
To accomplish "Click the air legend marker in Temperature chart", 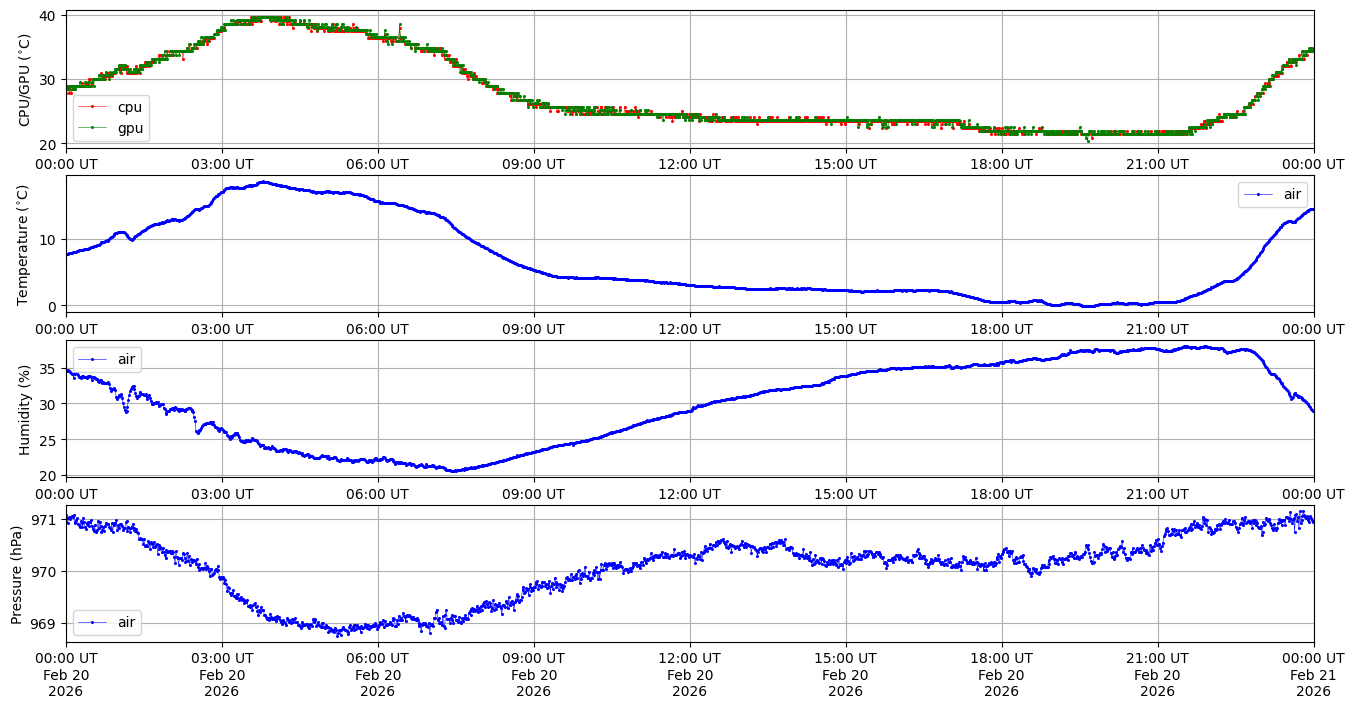I will click(x=1258, y=195).
